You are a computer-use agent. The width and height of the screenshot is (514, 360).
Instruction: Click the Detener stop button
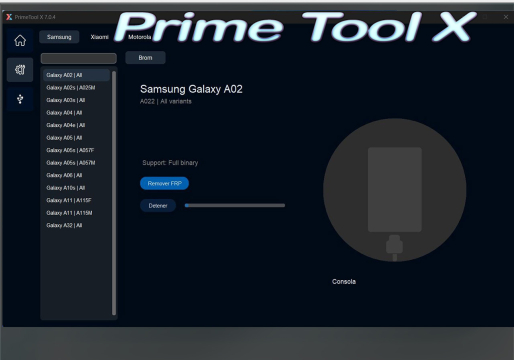(x=158, y=206)
